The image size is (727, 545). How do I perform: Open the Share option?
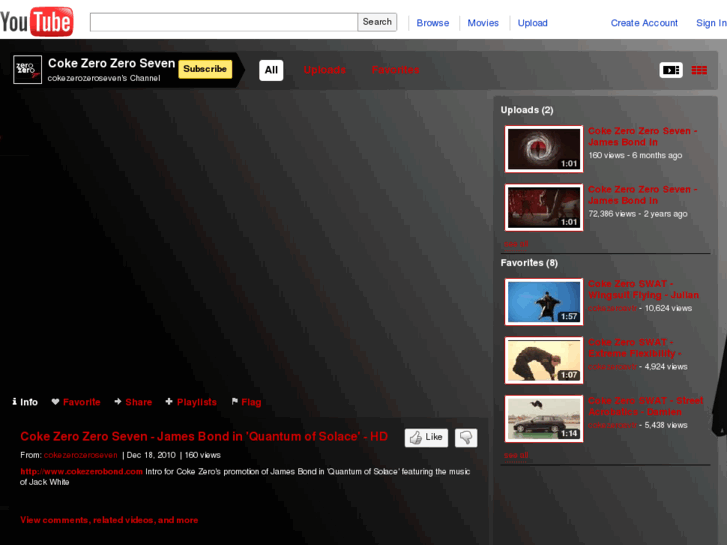pyautogui.click(x=133, y=402)
